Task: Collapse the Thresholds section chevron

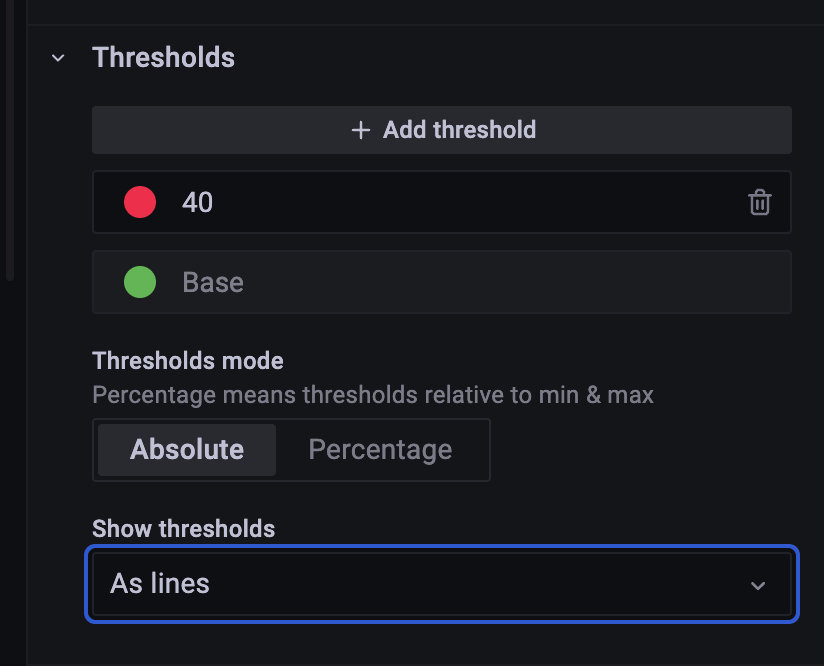Action: (x=58, y=58)
